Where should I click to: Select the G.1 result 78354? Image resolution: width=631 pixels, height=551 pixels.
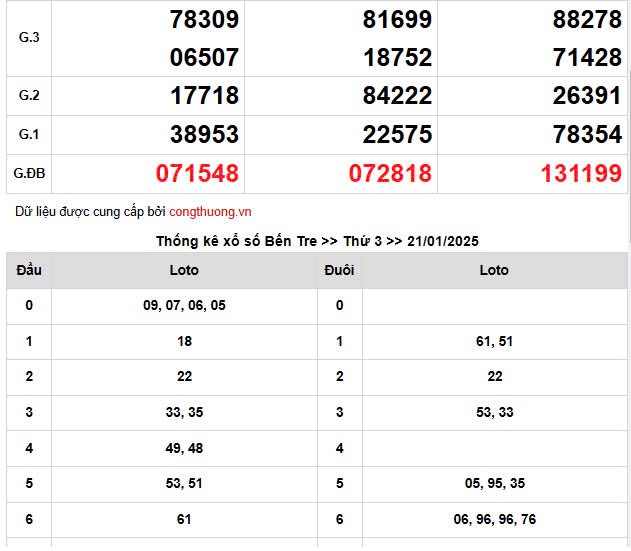(587, 135)
